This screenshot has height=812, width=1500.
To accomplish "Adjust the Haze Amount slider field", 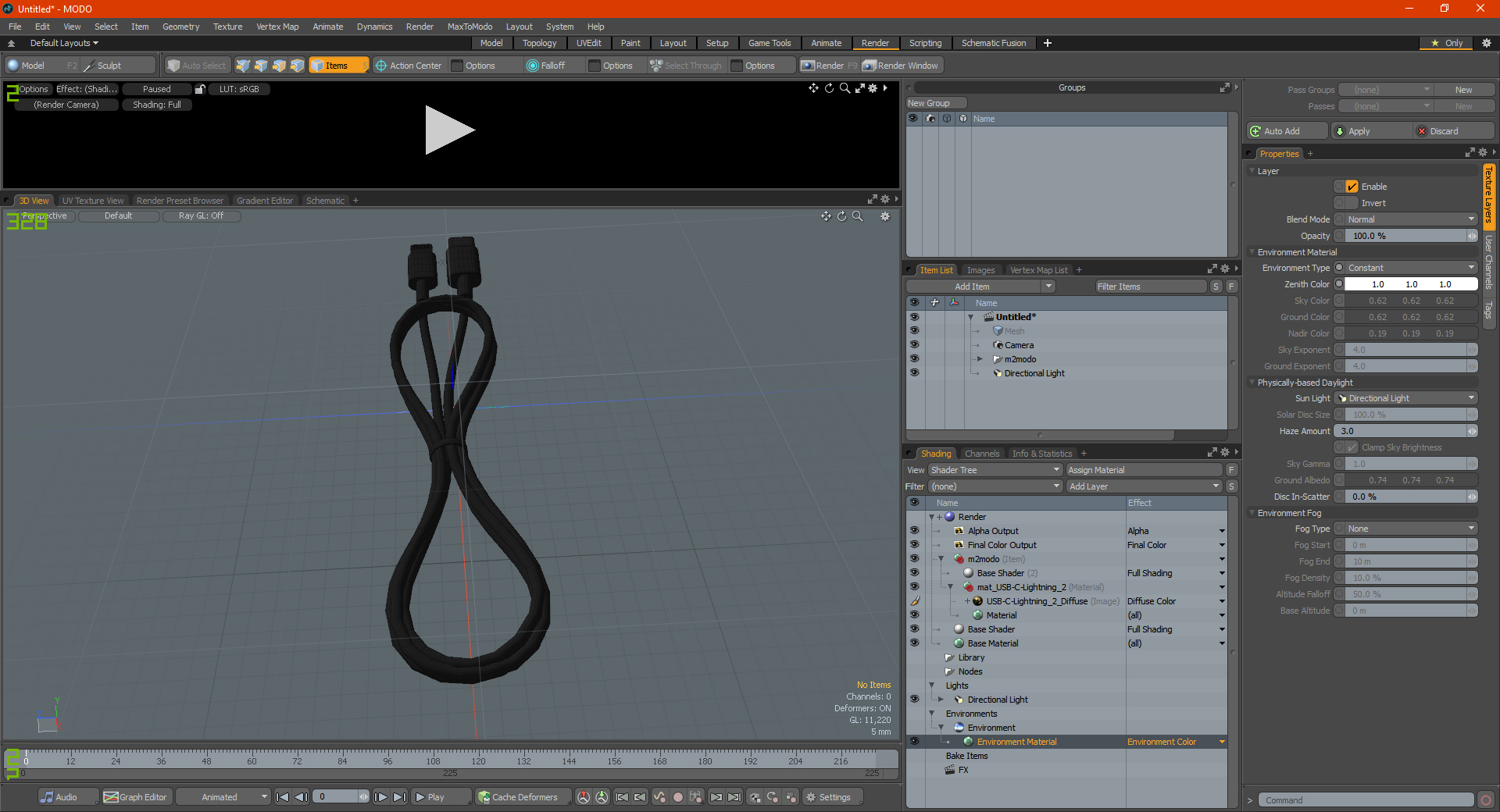I will pos(1405,431).
